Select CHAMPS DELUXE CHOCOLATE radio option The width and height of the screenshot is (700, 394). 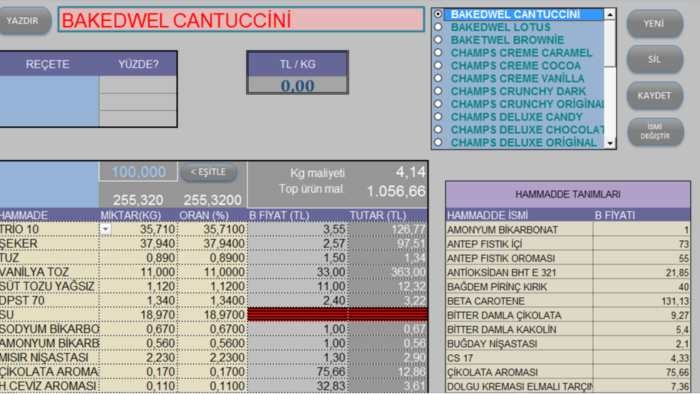pyautogui.click(x=438, y=129)
